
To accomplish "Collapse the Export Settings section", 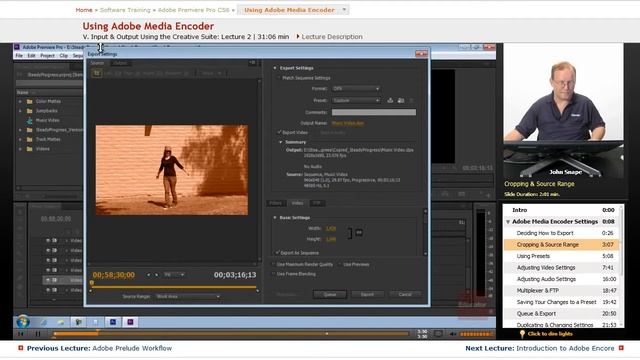I will 275,68.
